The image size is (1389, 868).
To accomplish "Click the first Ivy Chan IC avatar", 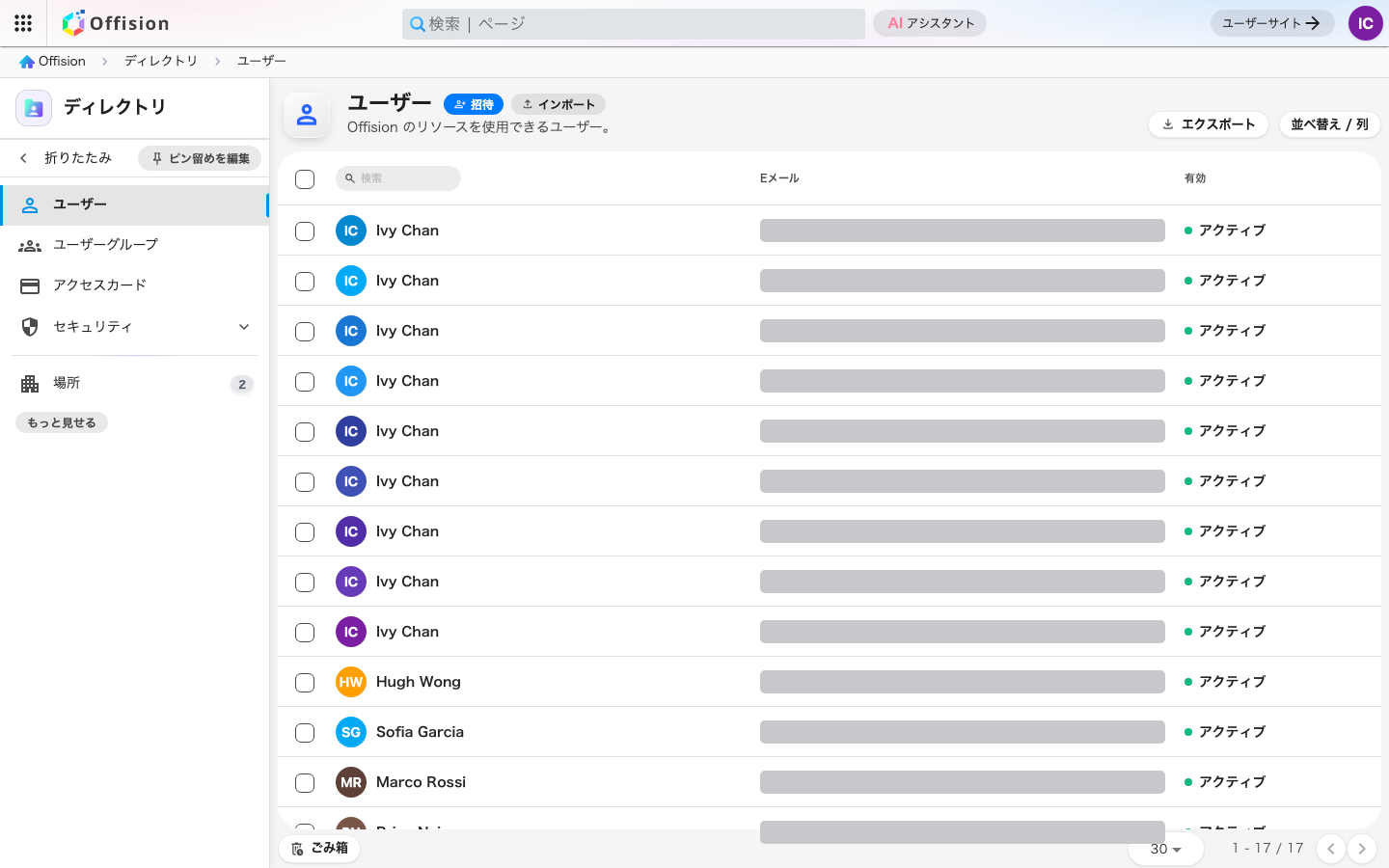I will tap(351, 231).
